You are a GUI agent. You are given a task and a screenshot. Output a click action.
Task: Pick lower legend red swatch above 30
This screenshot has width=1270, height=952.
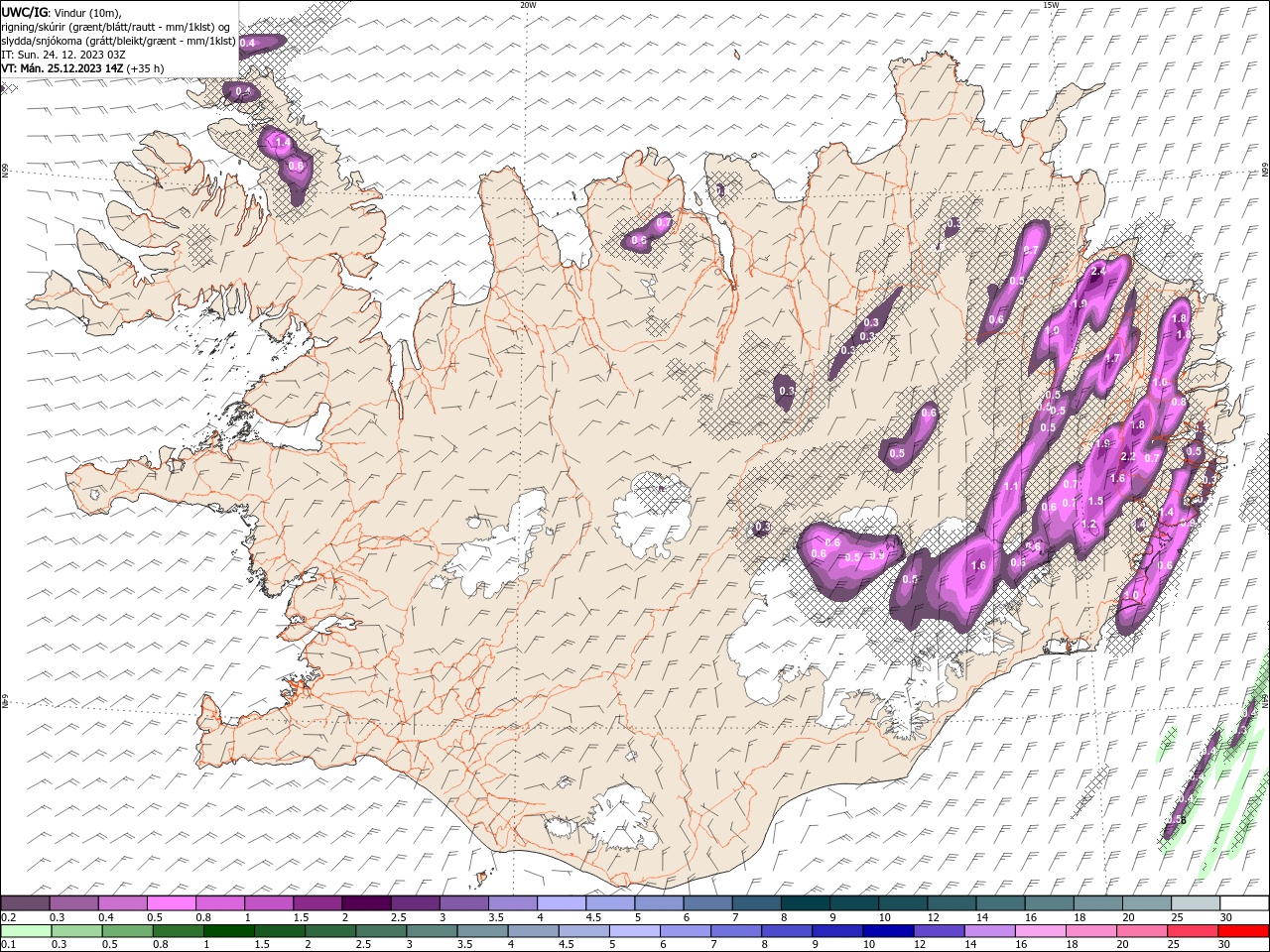[1243, 931]
